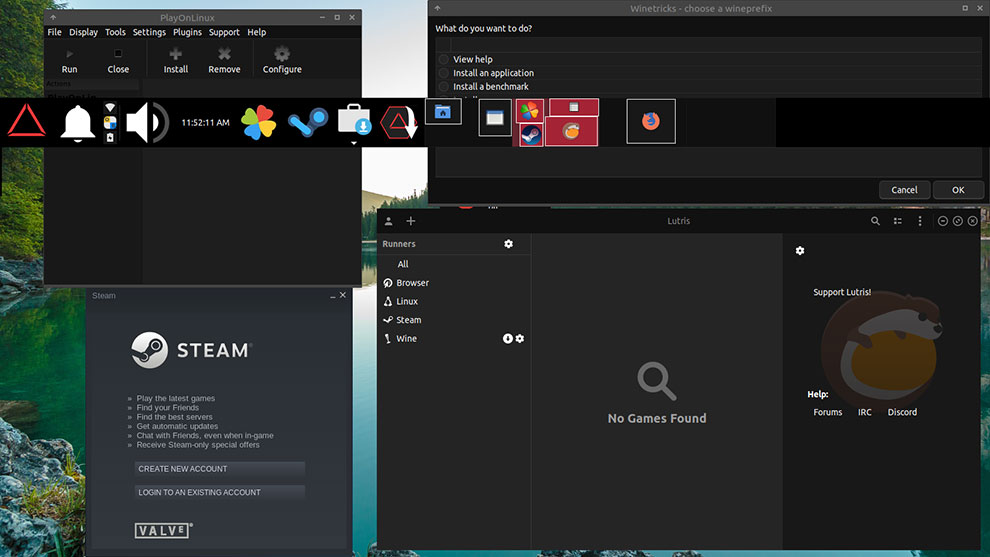This screenshot has width=990, height=557.
Task: Open Lutris account user icon
Action: click(x=388, y=221)
